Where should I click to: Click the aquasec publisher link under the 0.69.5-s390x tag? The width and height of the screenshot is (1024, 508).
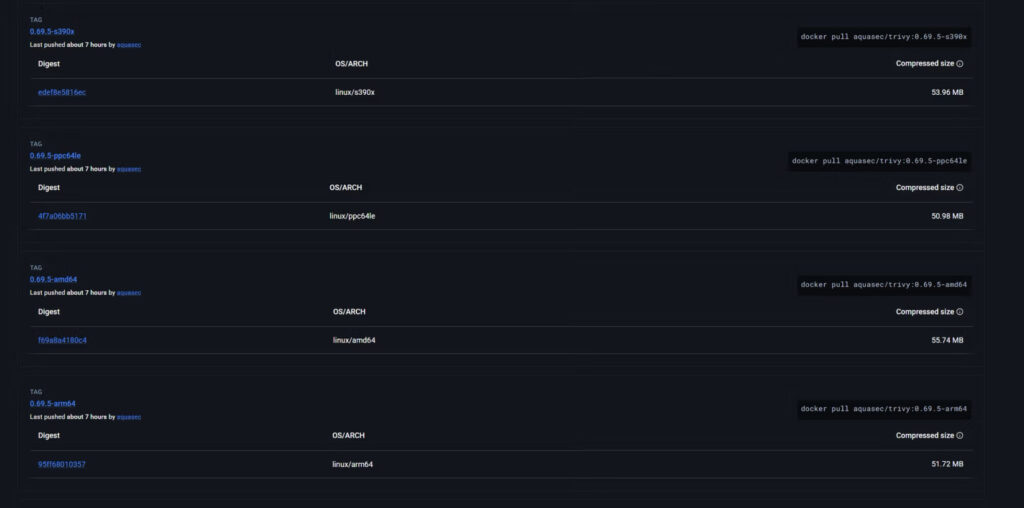click(131, 45)
